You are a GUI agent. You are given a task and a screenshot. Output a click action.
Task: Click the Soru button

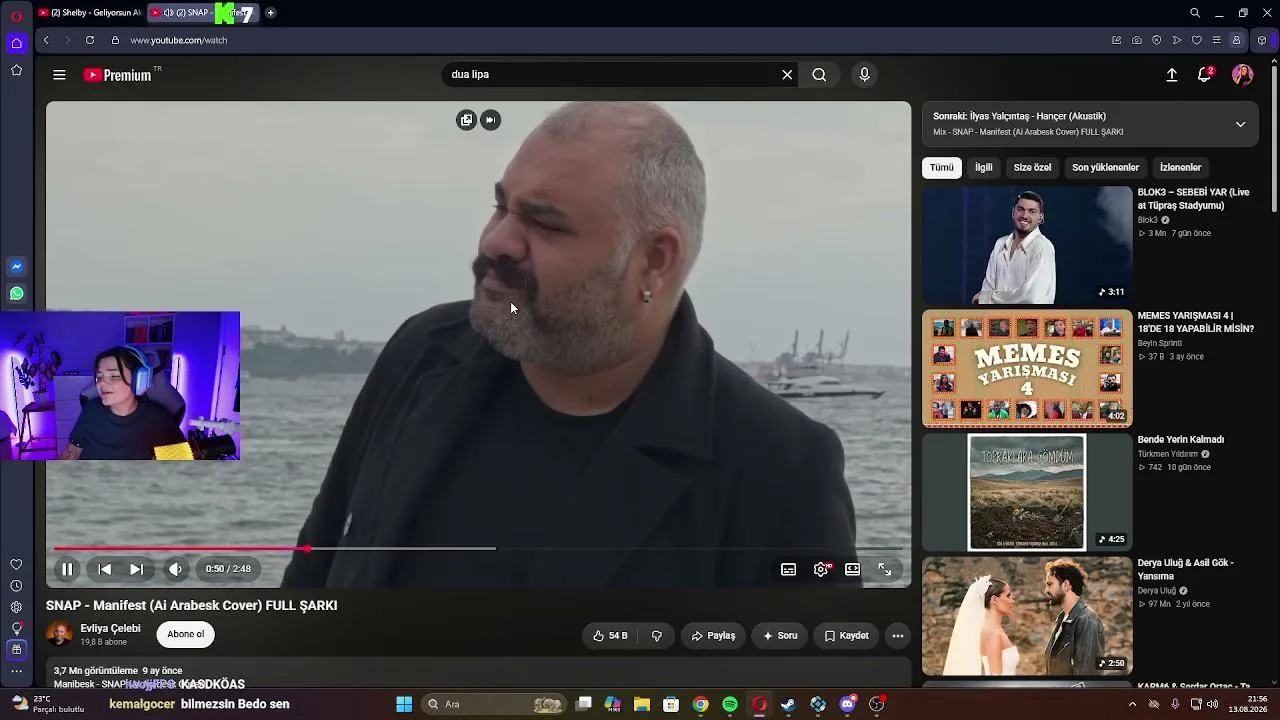[x=780, y=636]
